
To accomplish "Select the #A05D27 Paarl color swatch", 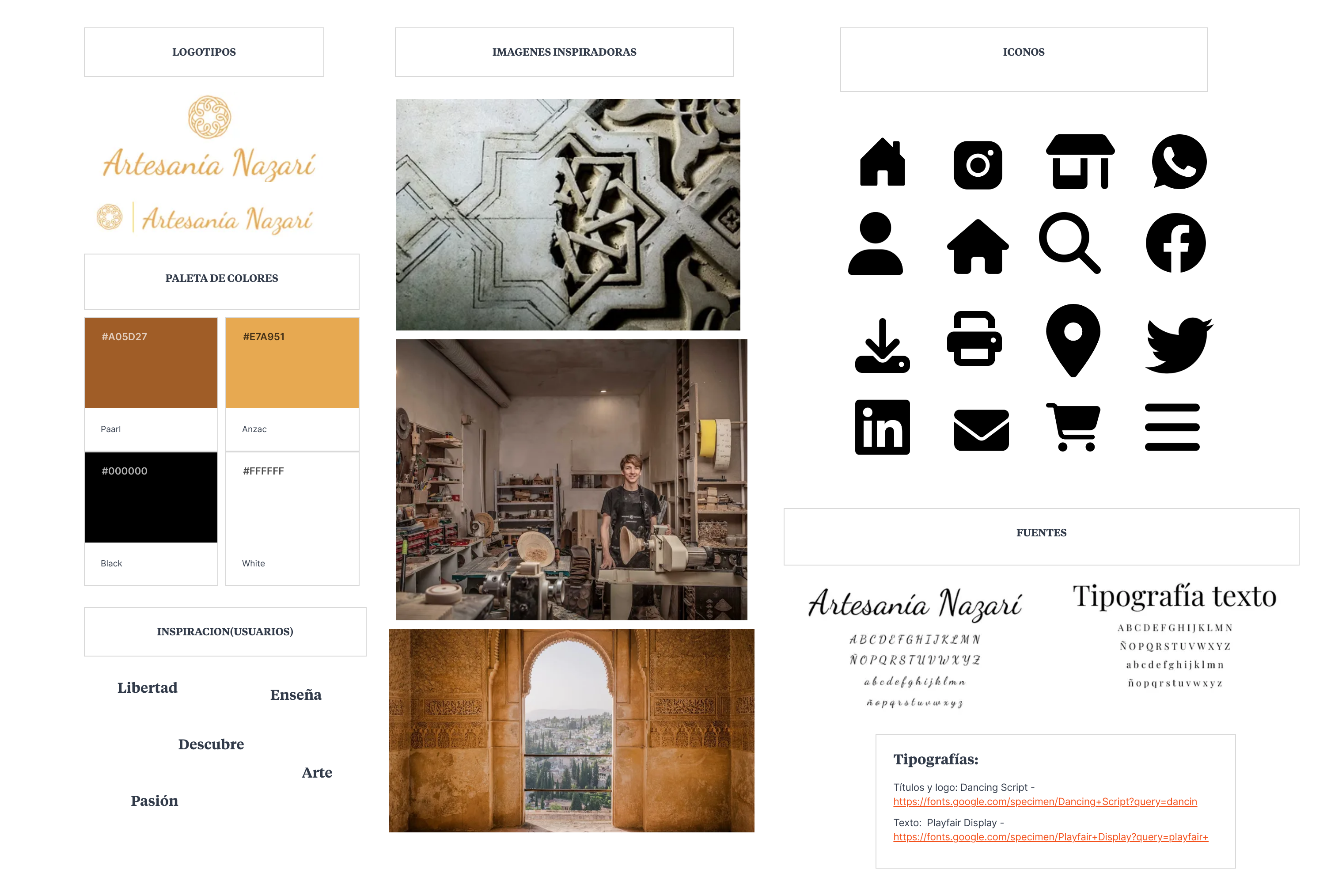I will click(x=151, y=363).
